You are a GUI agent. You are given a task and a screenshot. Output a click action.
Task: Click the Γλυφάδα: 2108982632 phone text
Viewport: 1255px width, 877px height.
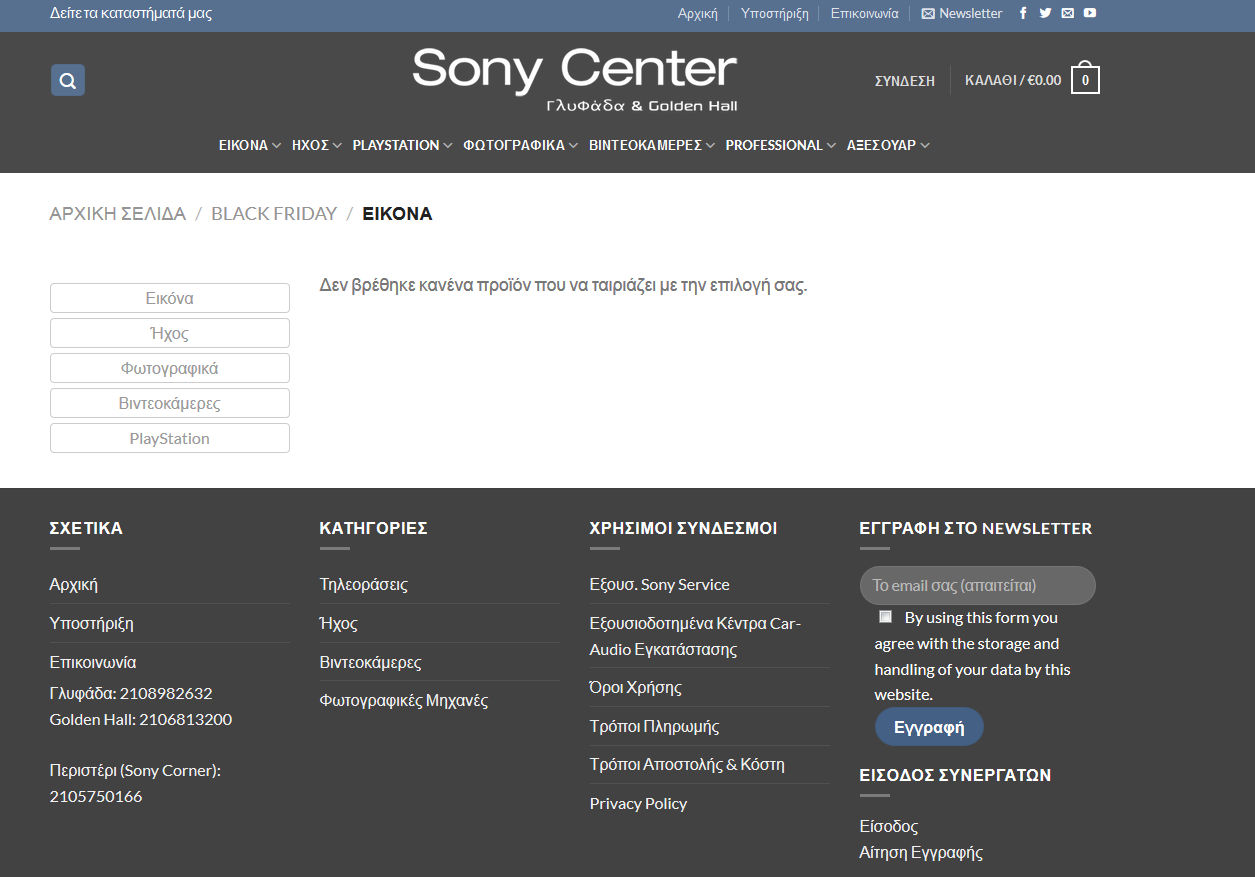point(131,693)
